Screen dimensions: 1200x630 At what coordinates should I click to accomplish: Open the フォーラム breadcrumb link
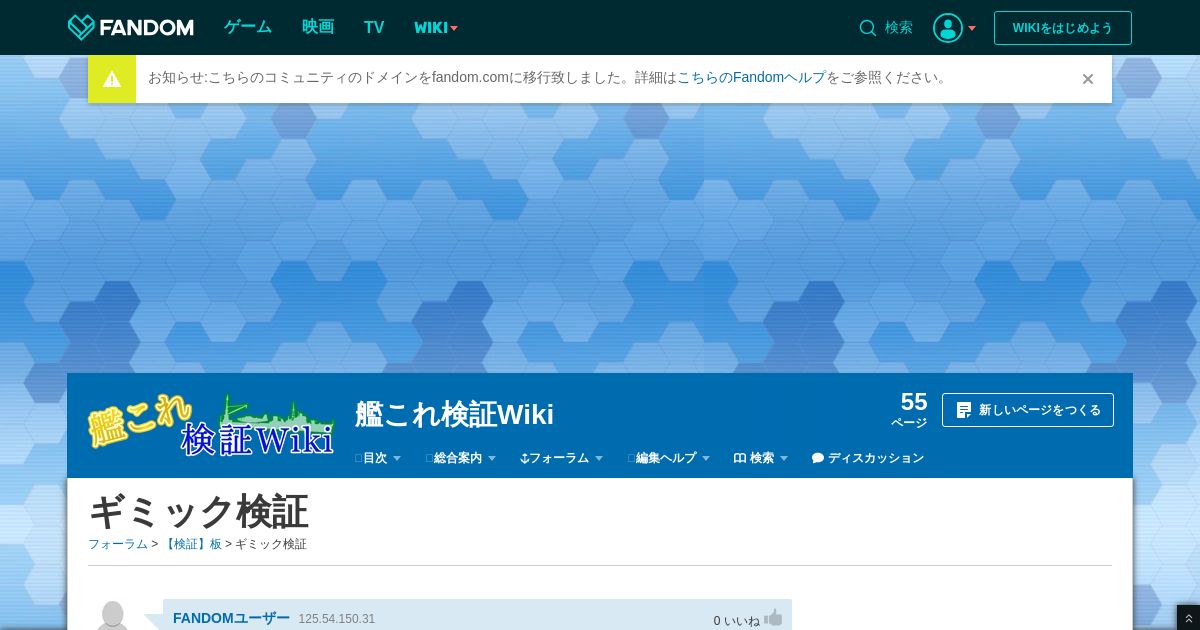click(118, 544)
